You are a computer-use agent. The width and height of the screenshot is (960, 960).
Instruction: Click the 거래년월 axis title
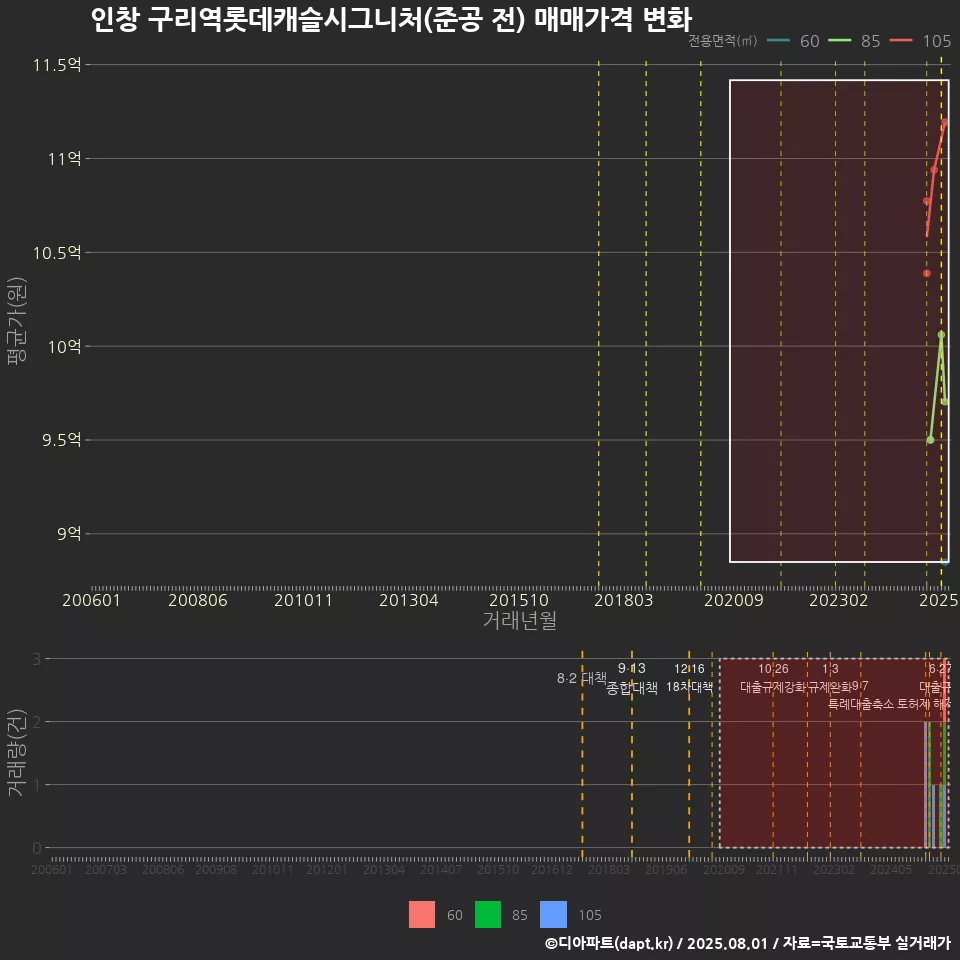click(x=520, y=620)
